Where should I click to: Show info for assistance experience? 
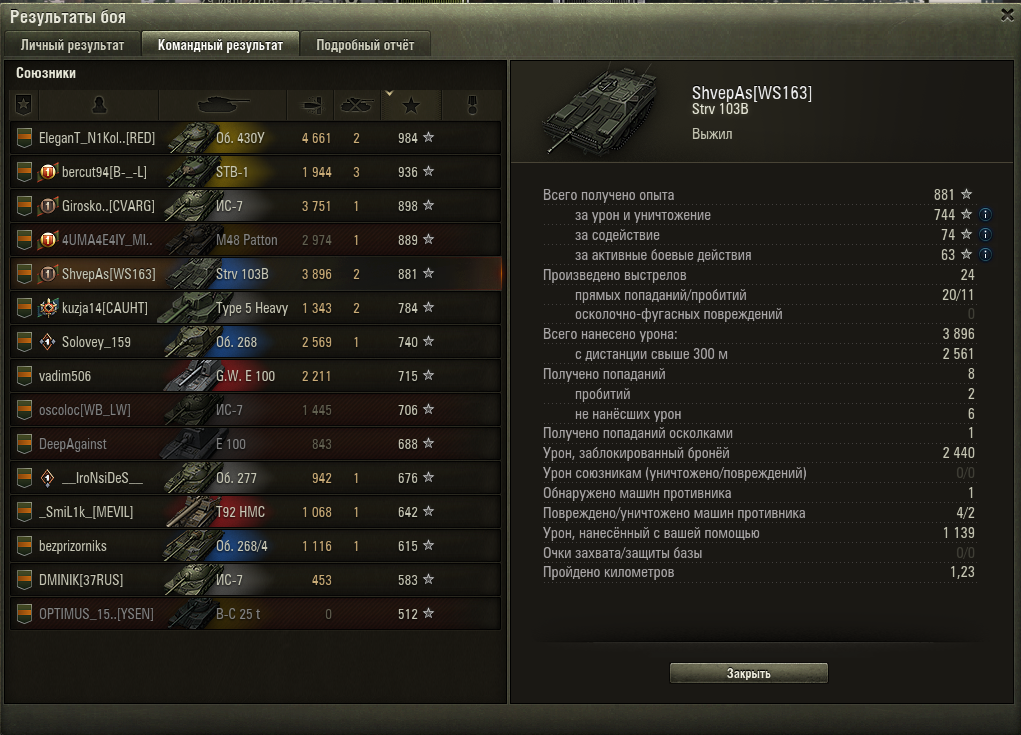(x=985, y=234)
